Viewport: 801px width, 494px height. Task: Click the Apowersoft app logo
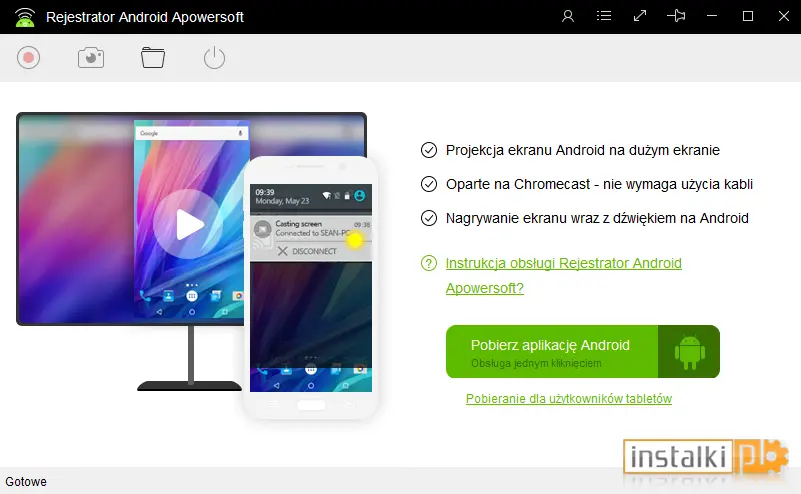point(25,17)
